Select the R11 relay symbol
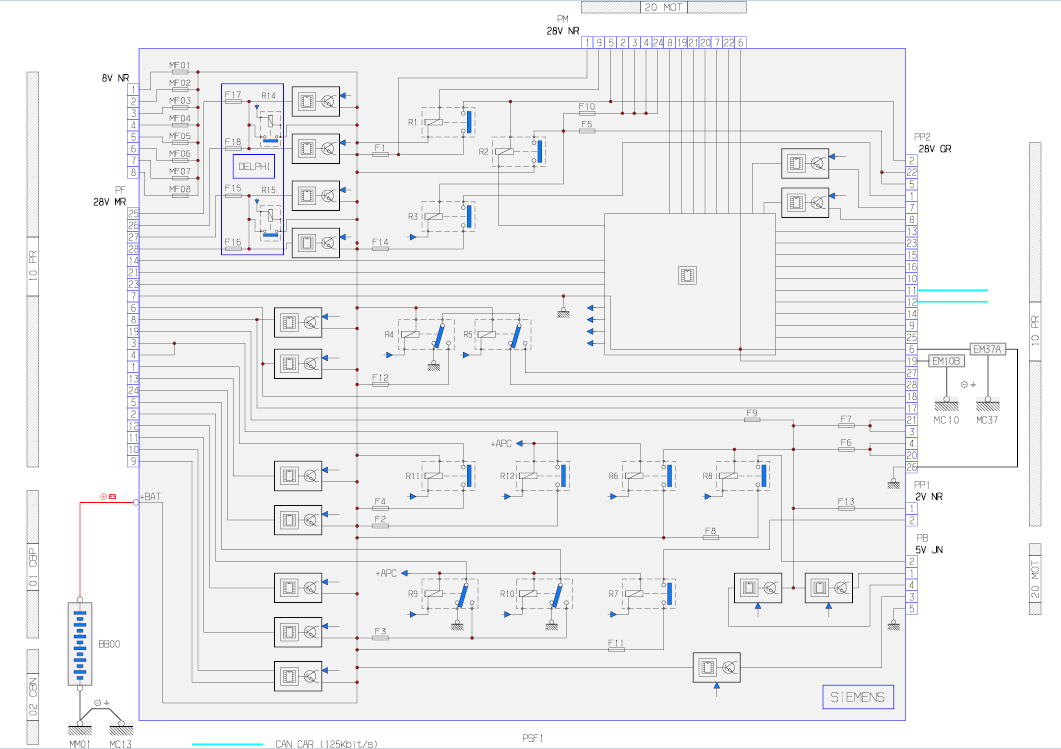 coord(449,476)
